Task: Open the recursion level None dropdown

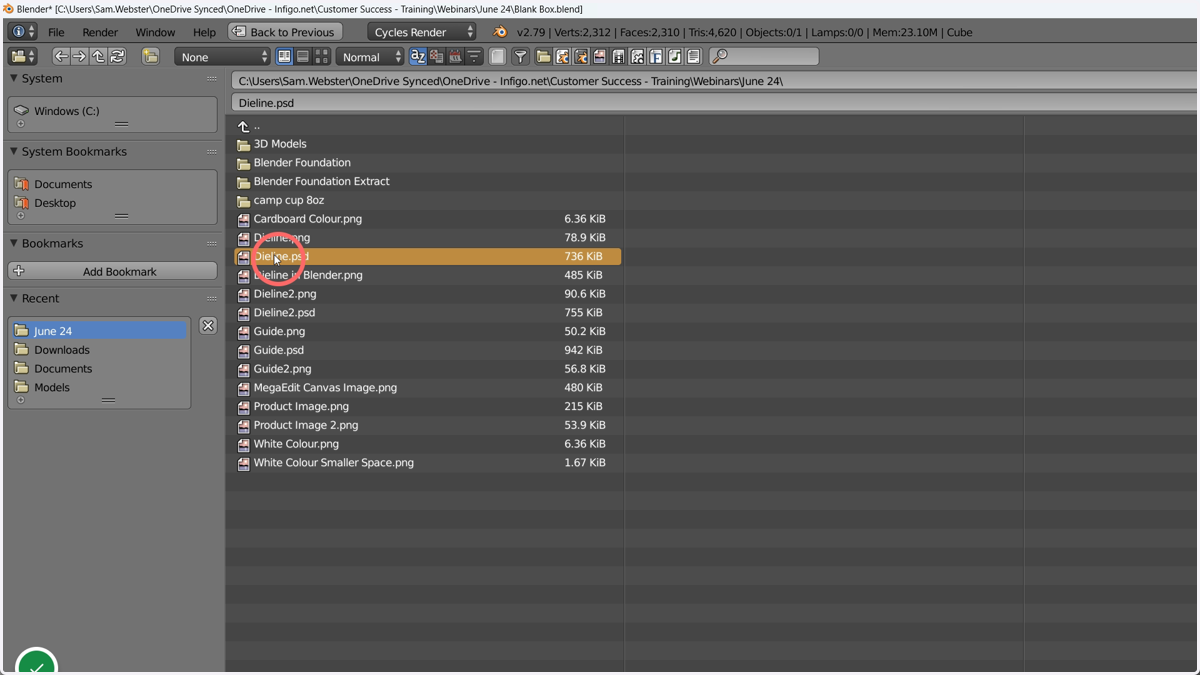Action: [222, 57]
